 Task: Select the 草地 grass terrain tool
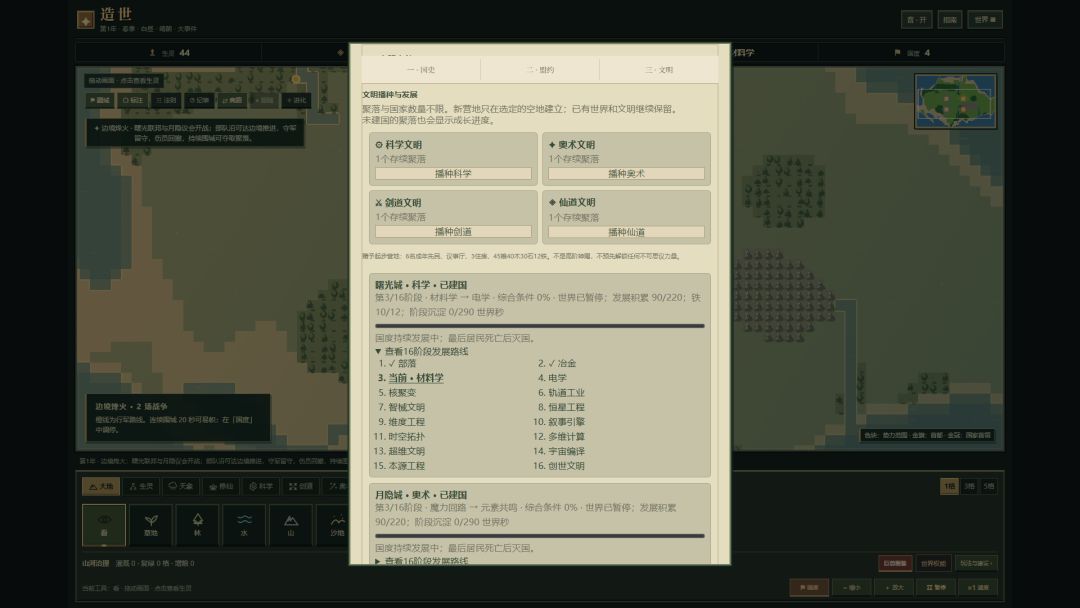pyautogui.click(x=151, y=525)
